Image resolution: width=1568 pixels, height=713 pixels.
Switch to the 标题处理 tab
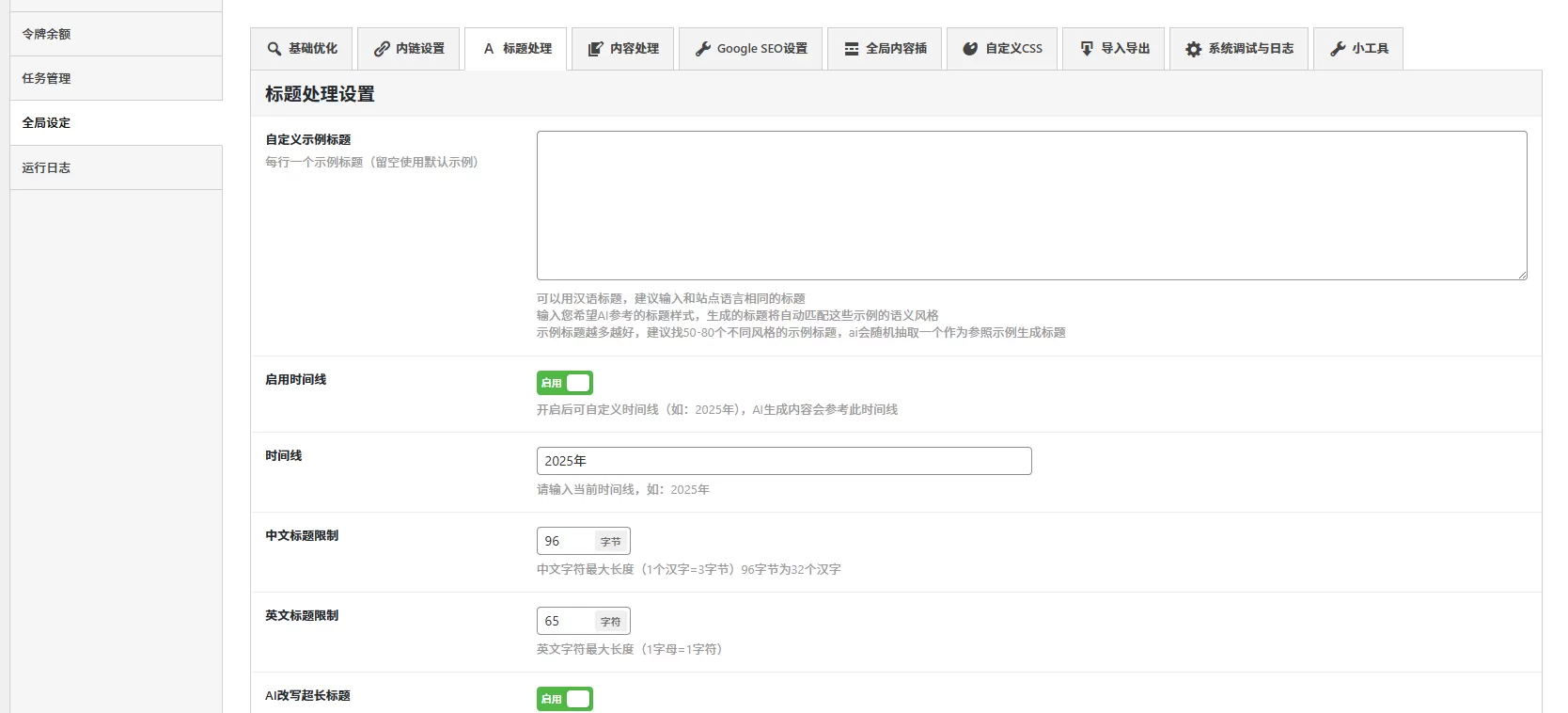516,49
